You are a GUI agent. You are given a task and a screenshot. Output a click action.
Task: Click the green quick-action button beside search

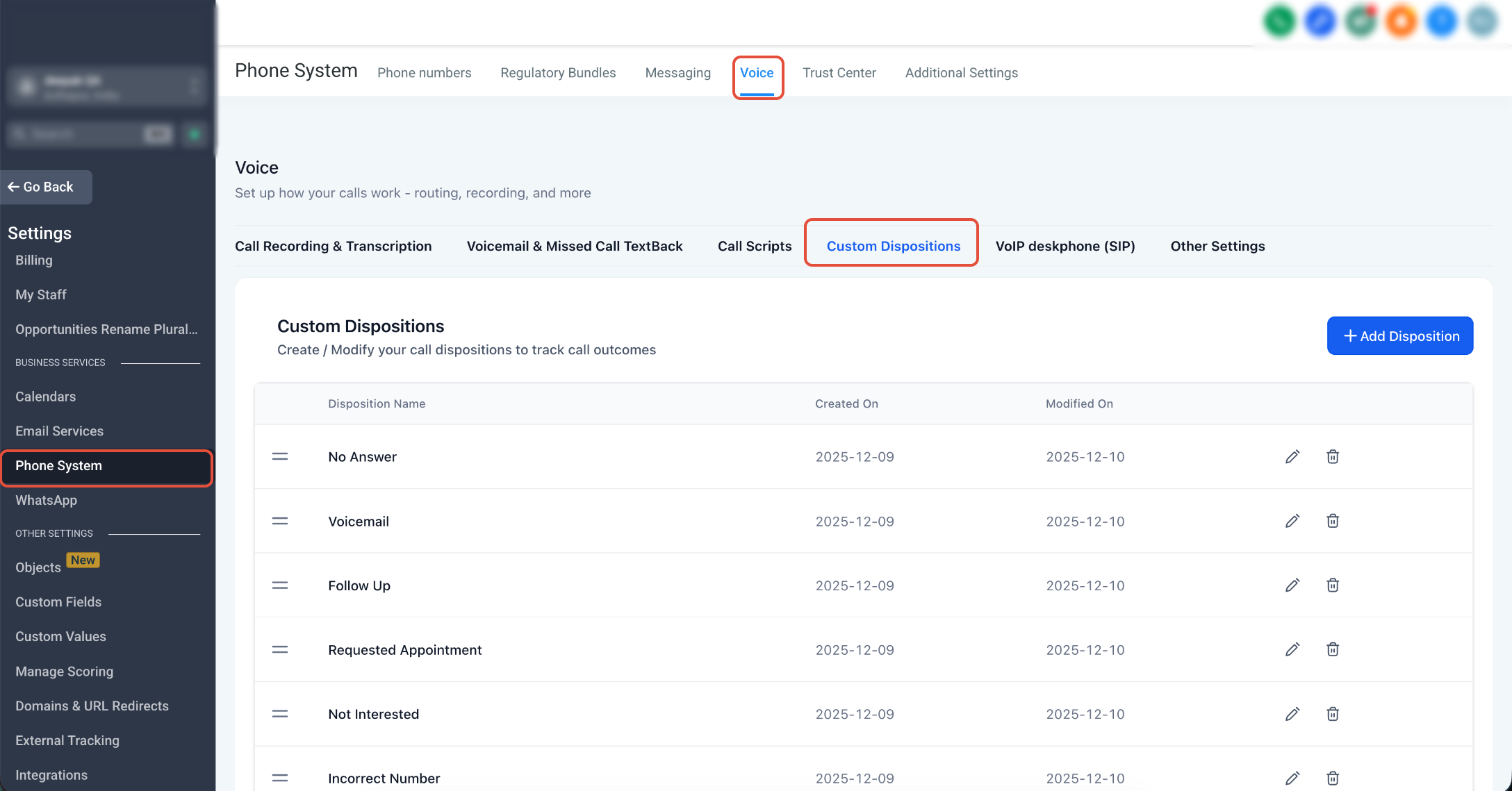(195, 134)
